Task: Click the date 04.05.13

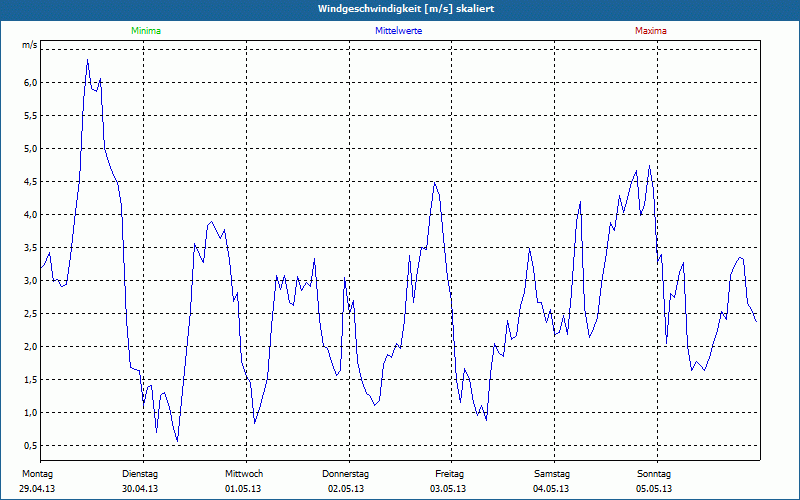Action: point(551,489)
